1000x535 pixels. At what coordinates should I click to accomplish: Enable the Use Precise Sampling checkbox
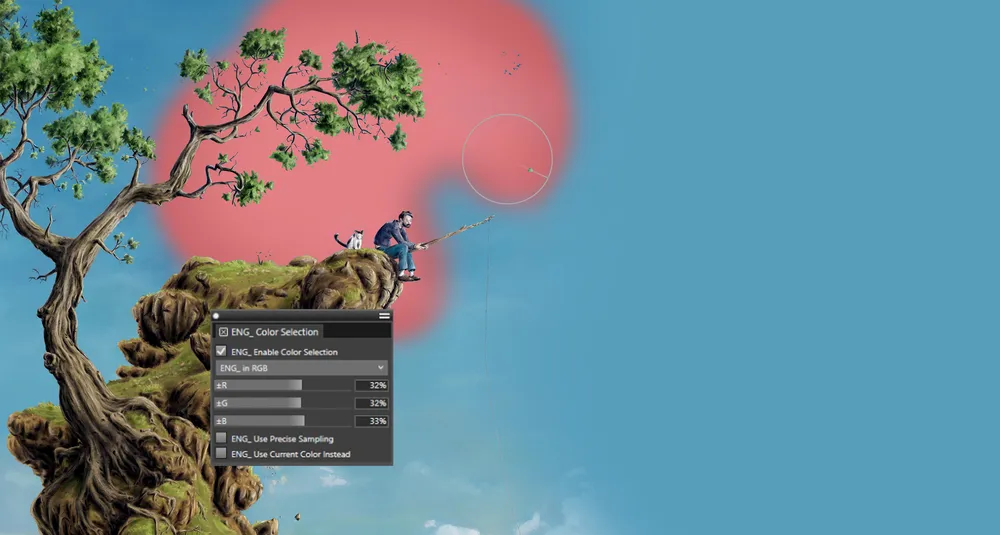[221, 439]
